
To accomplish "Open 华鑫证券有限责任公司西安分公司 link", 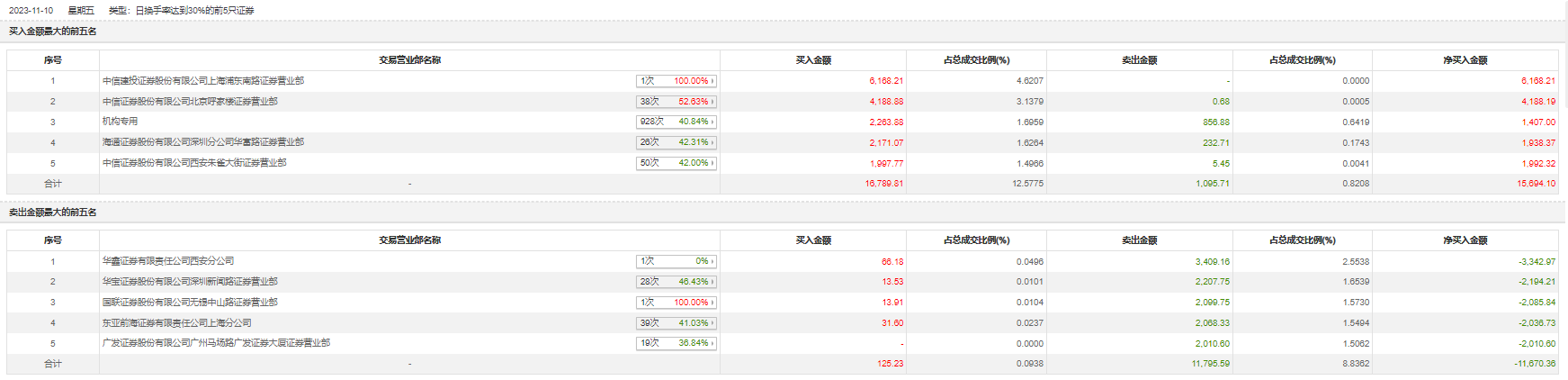I will [168, 261].
